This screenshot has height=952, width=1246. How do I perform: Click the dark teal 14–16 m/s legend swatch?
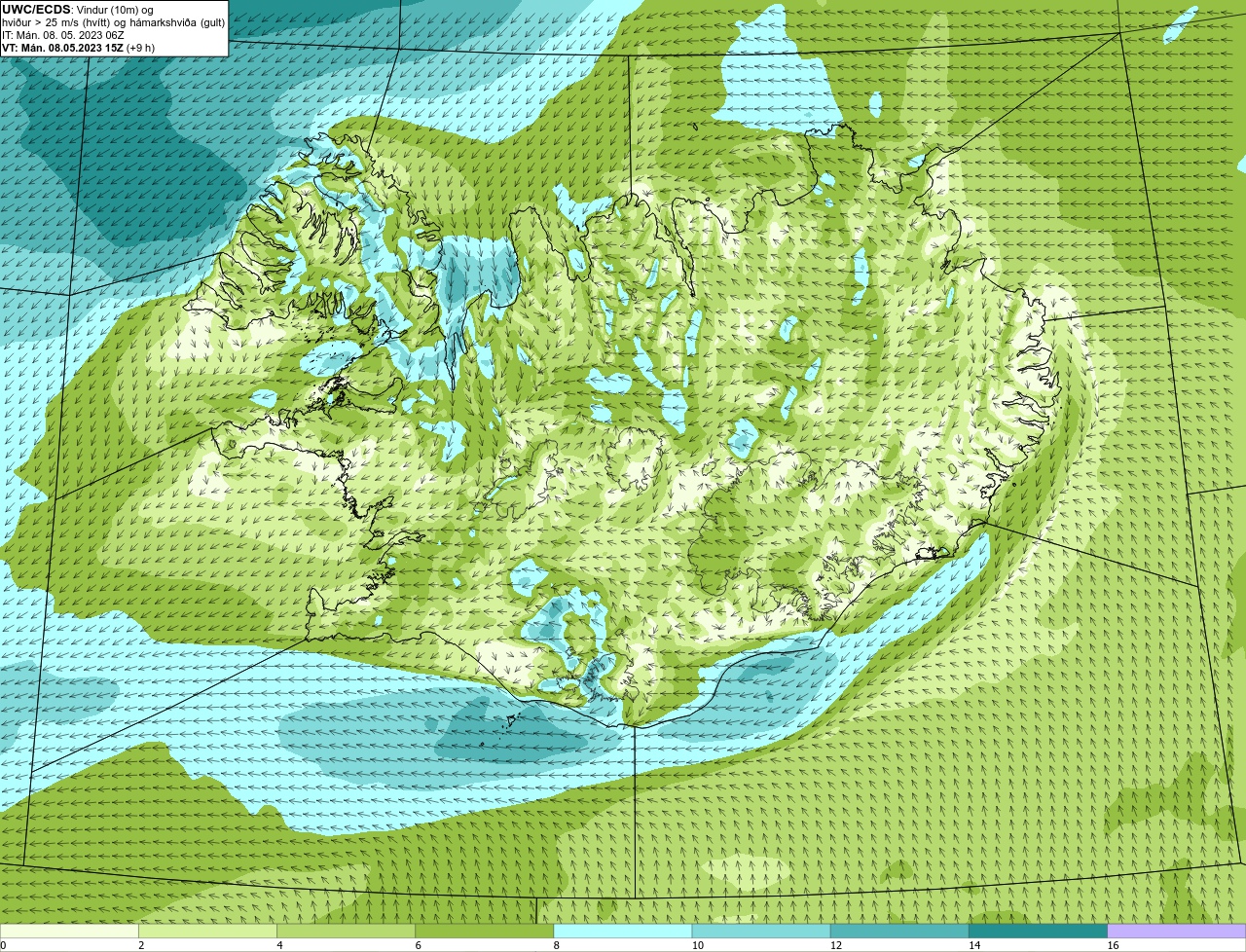[1038, 932]
